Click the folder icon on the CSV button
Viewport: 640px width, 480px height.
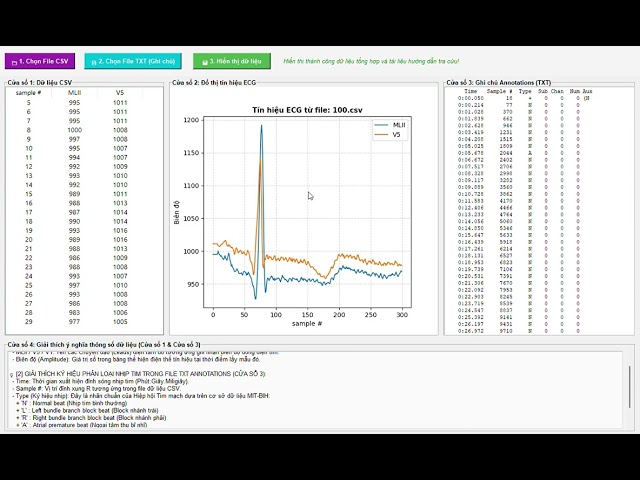point(14,62)
